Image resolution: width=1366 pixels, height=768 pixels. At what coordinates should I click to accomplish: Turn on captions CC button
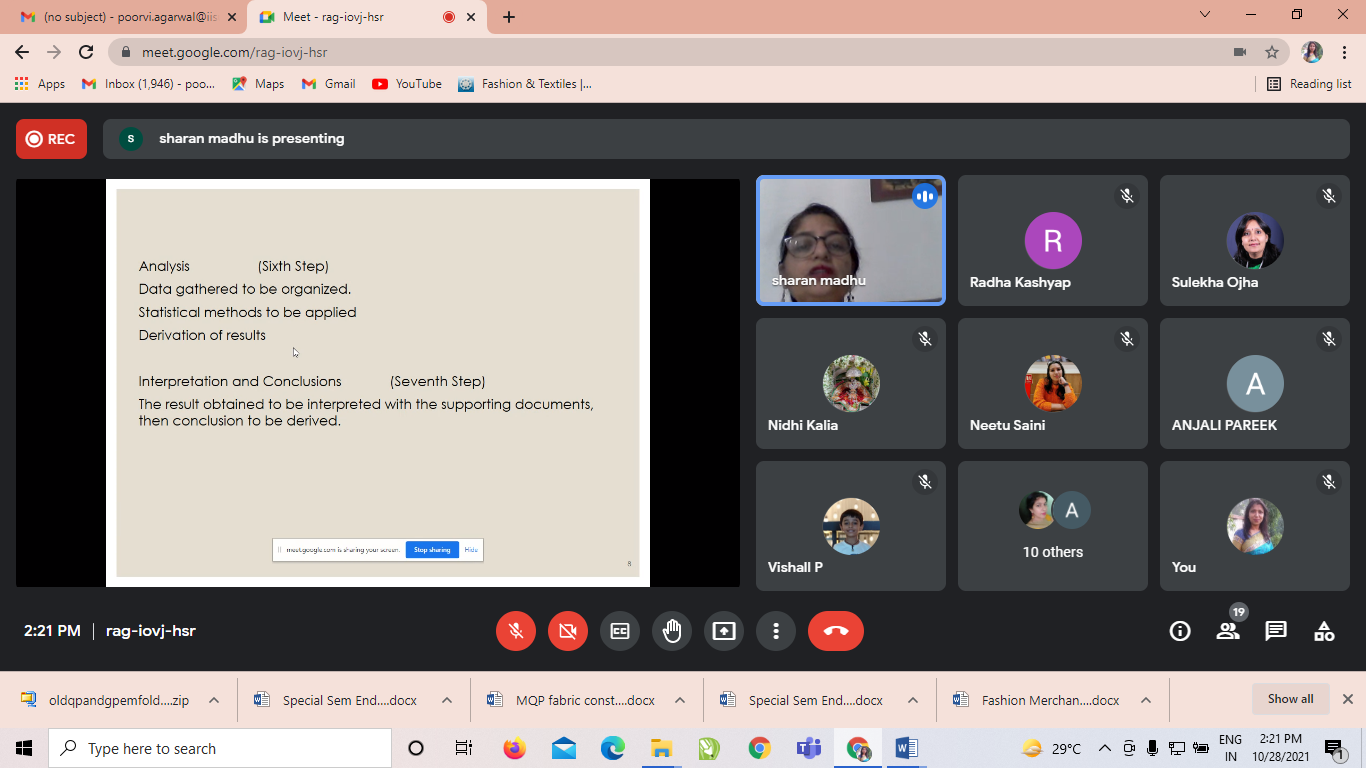click(620, 631)
